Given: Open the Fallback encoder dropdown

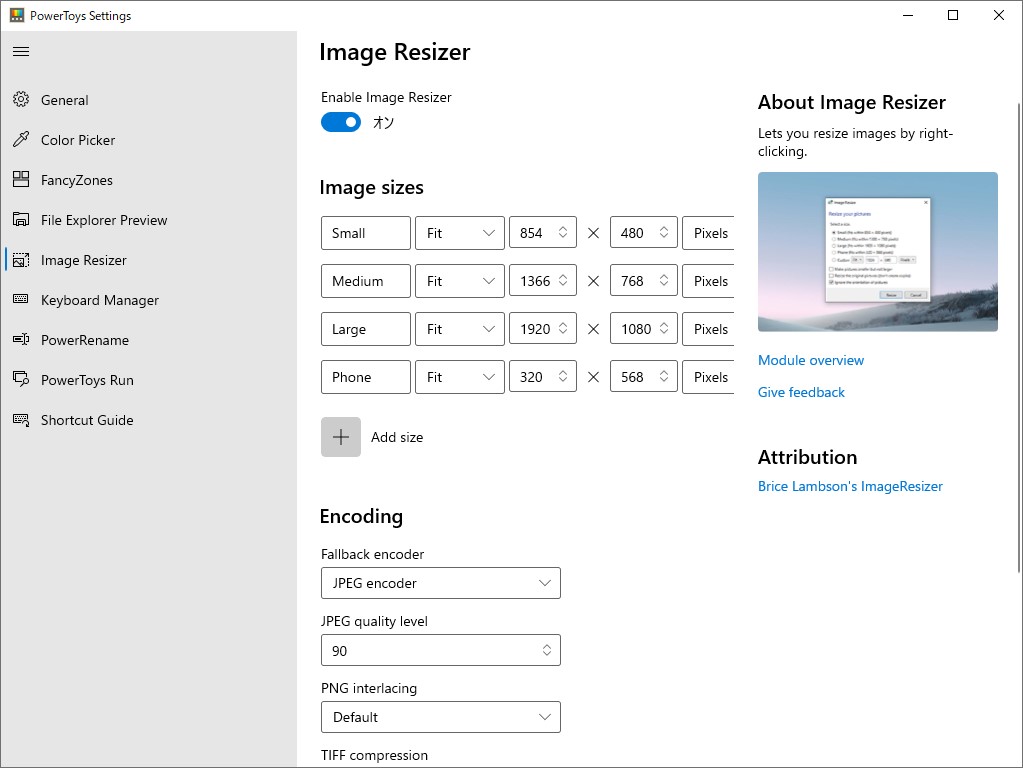Looking at the screenshot, I should [441, 583].
